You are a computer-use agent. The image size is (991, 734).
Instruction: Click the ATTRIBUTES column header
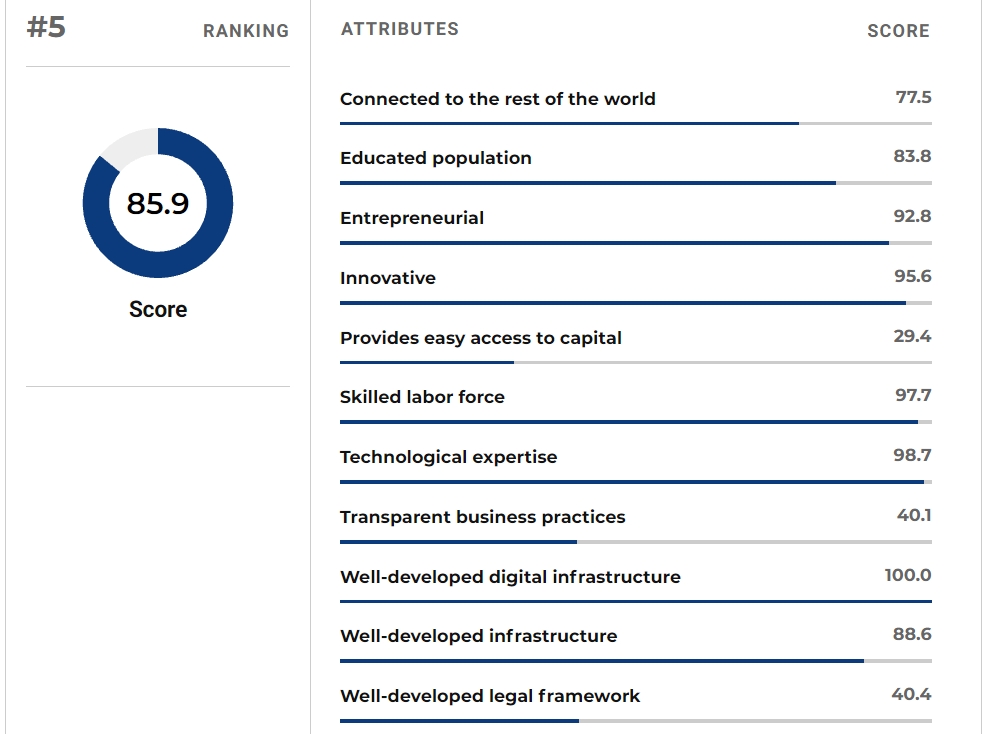point(400,29)
